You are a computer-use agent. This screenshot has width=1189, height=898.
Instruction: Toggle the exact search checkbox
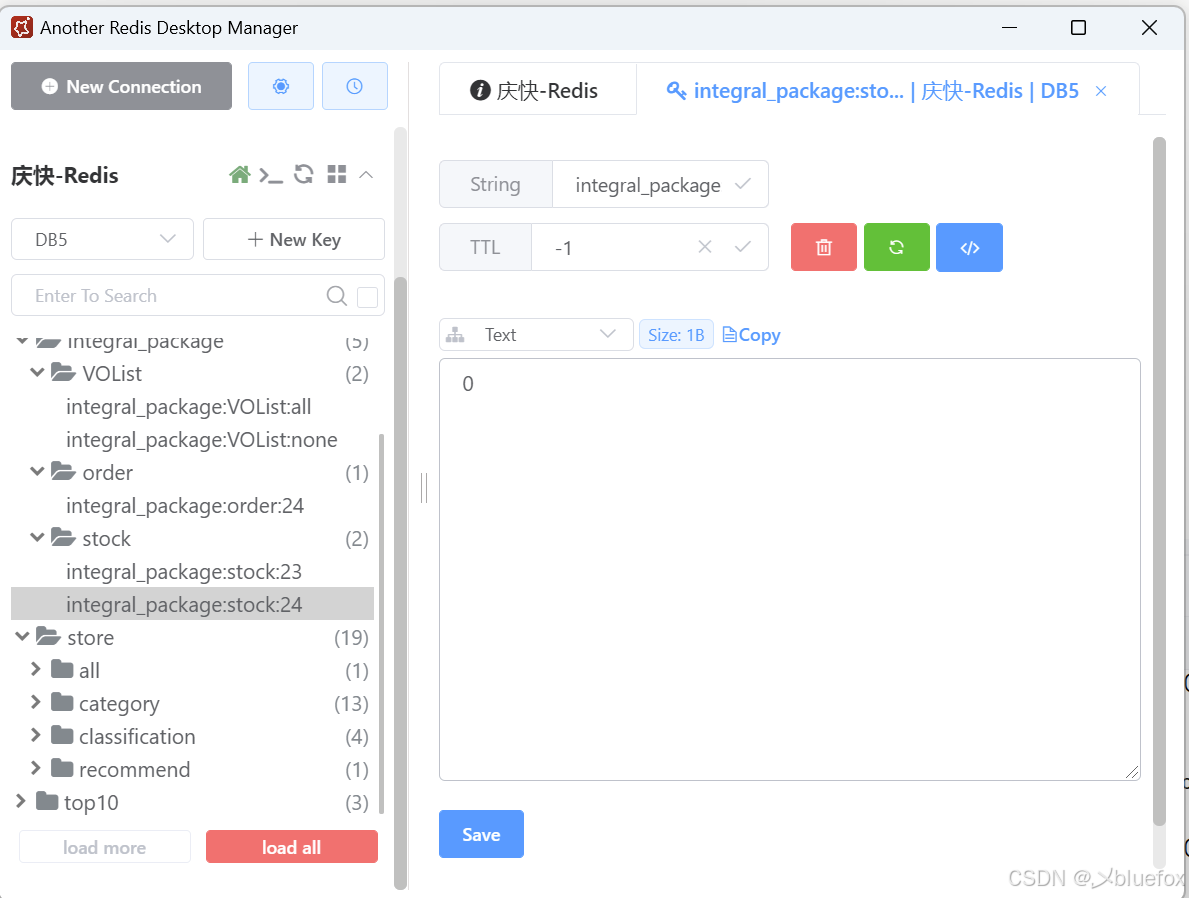367,297
